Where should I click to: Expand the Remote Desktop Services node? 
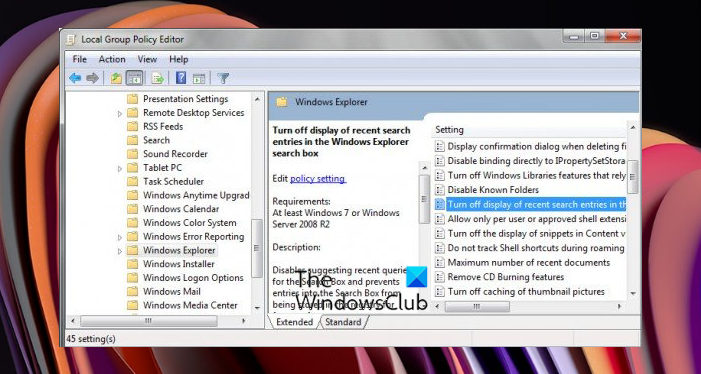click(x=119, y=113)
